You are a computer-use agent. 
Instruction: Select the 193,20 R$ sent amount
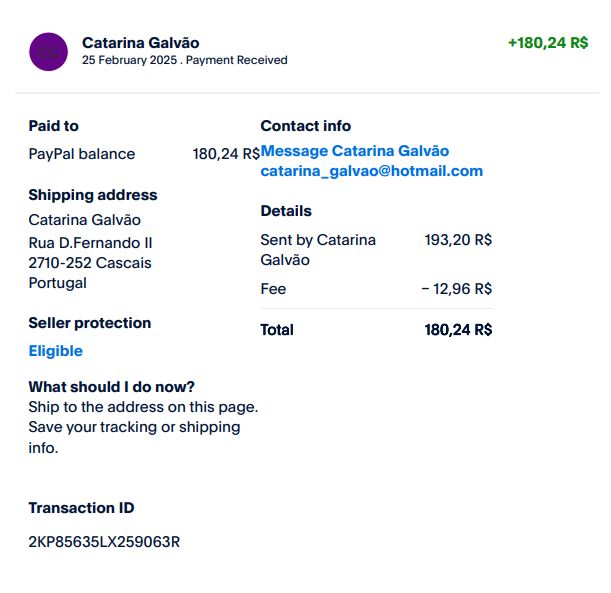[x=458, y=240]
